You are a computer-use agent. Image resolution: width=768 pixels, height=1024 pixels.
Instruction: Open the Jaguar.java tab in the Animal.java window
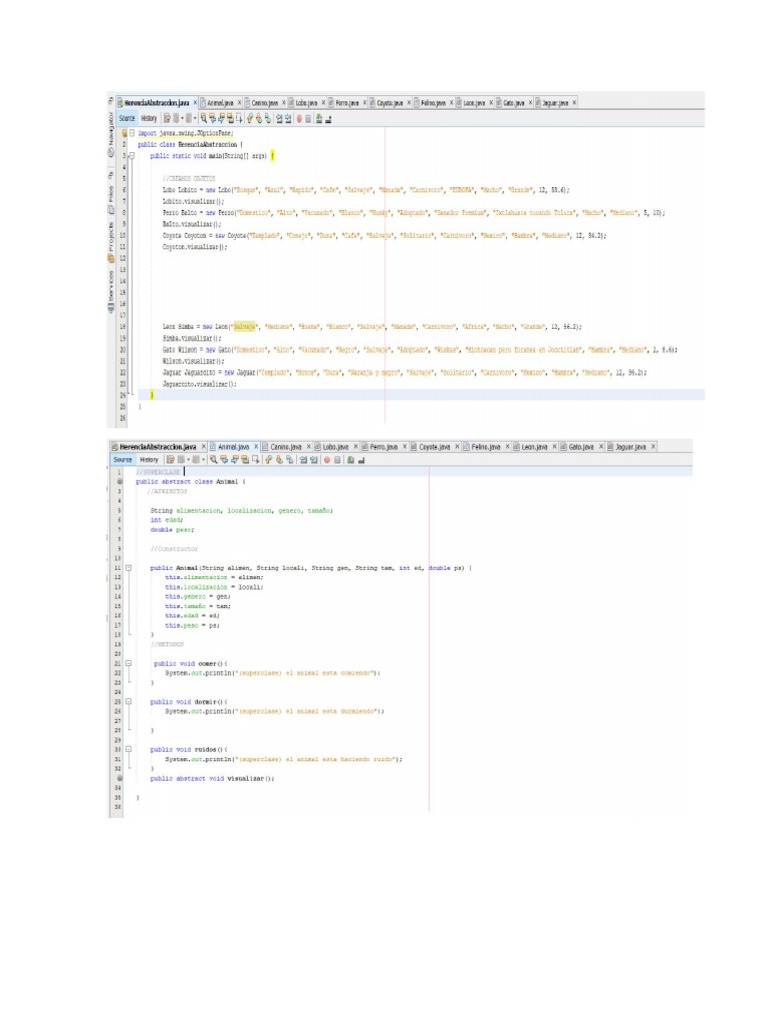pyautogui.click(x=630, y=446)
